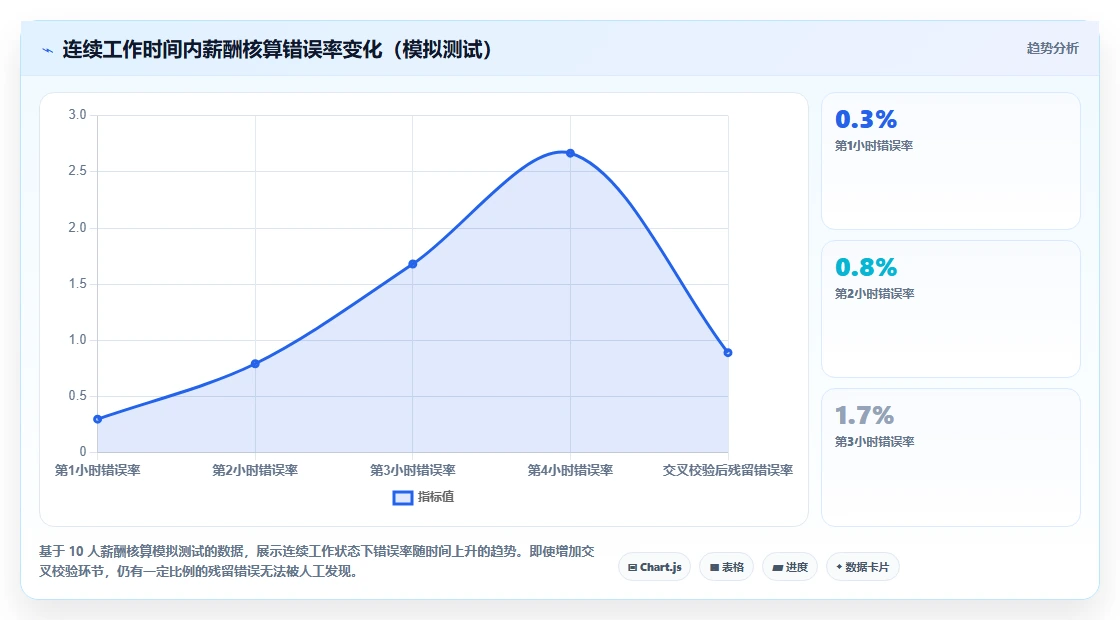Click the x-axis label 交叉校验后残留错误率
This screenshot has width=1120, height=620.
point(728,470)
